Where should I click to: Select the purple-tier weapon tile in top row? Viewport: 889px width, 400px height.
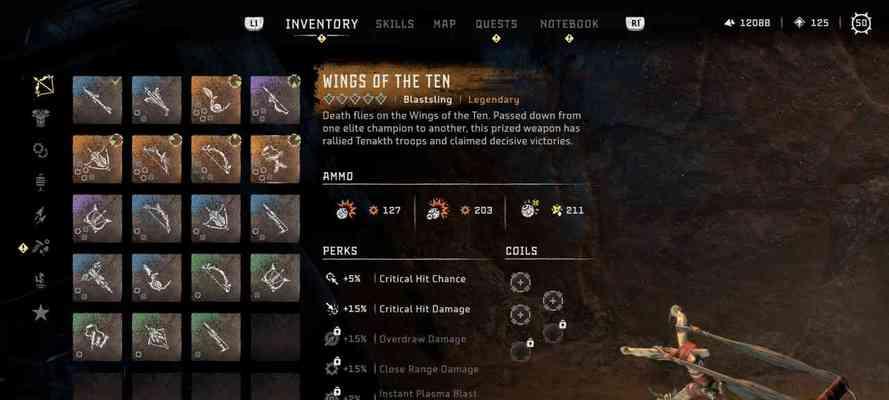pos(275,100)
